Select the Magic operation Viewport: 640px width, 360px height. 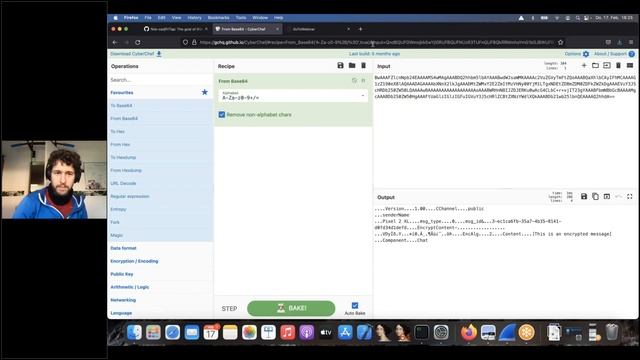pos(160,235)
